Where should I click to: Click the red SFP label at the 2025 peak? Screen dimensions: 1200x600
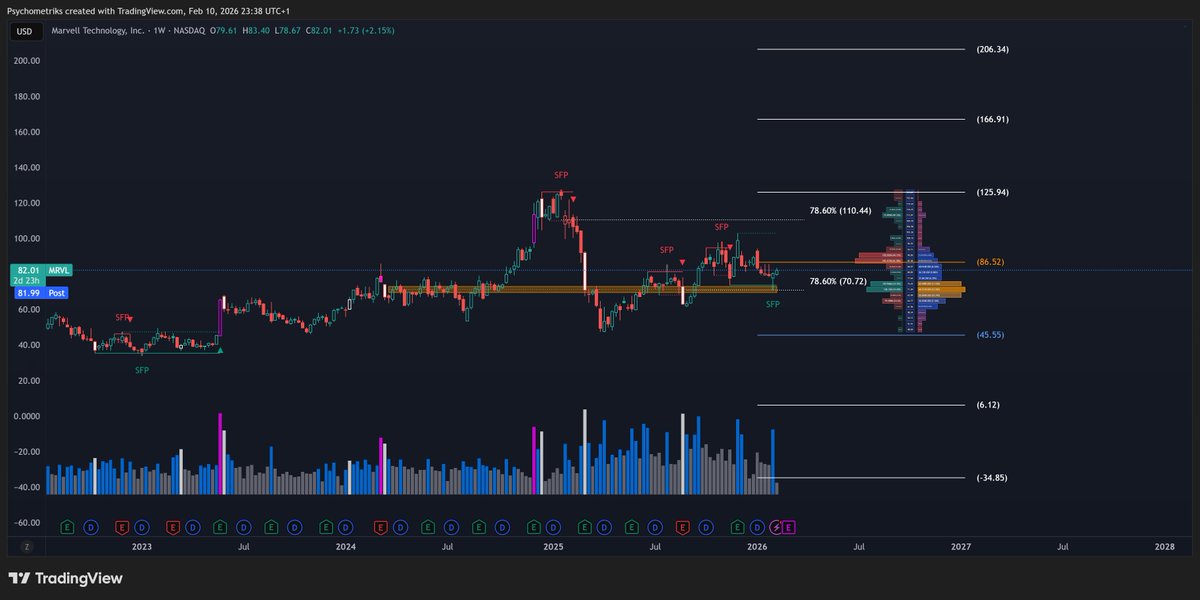click(561, 175)
